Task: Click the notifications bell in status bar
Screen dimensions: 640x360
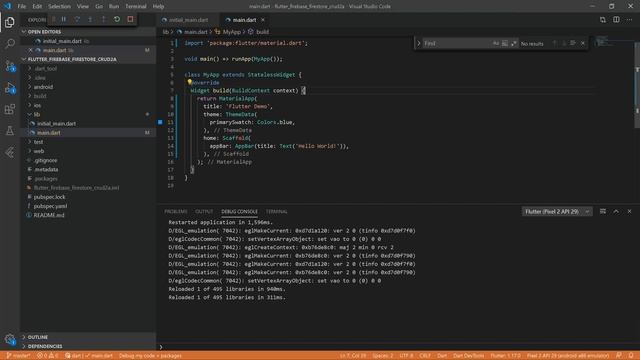Action: (x=631, y=356)
